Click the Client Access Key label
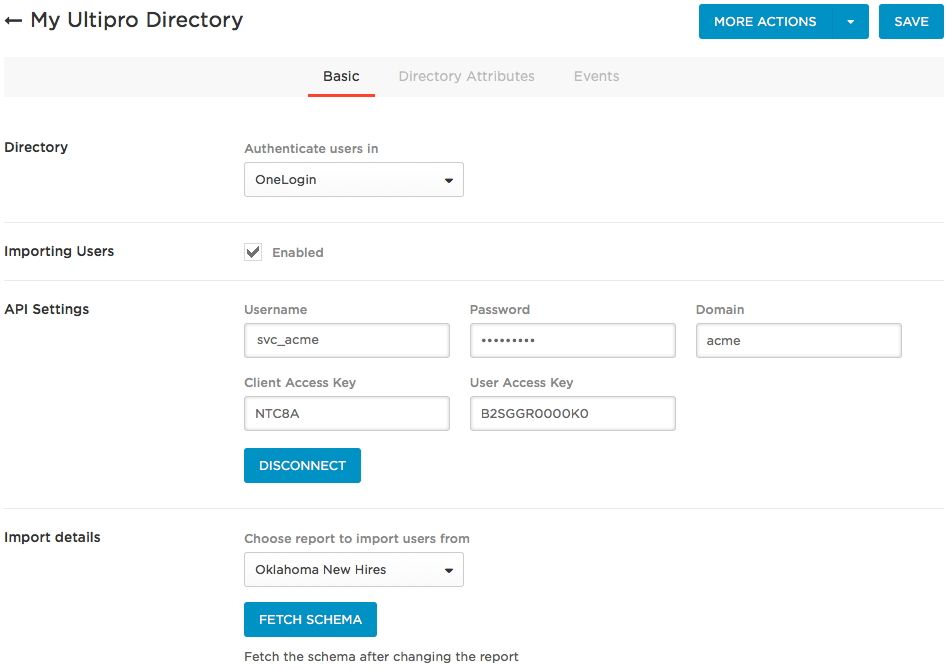948x671 pixels. click(300, 383)
